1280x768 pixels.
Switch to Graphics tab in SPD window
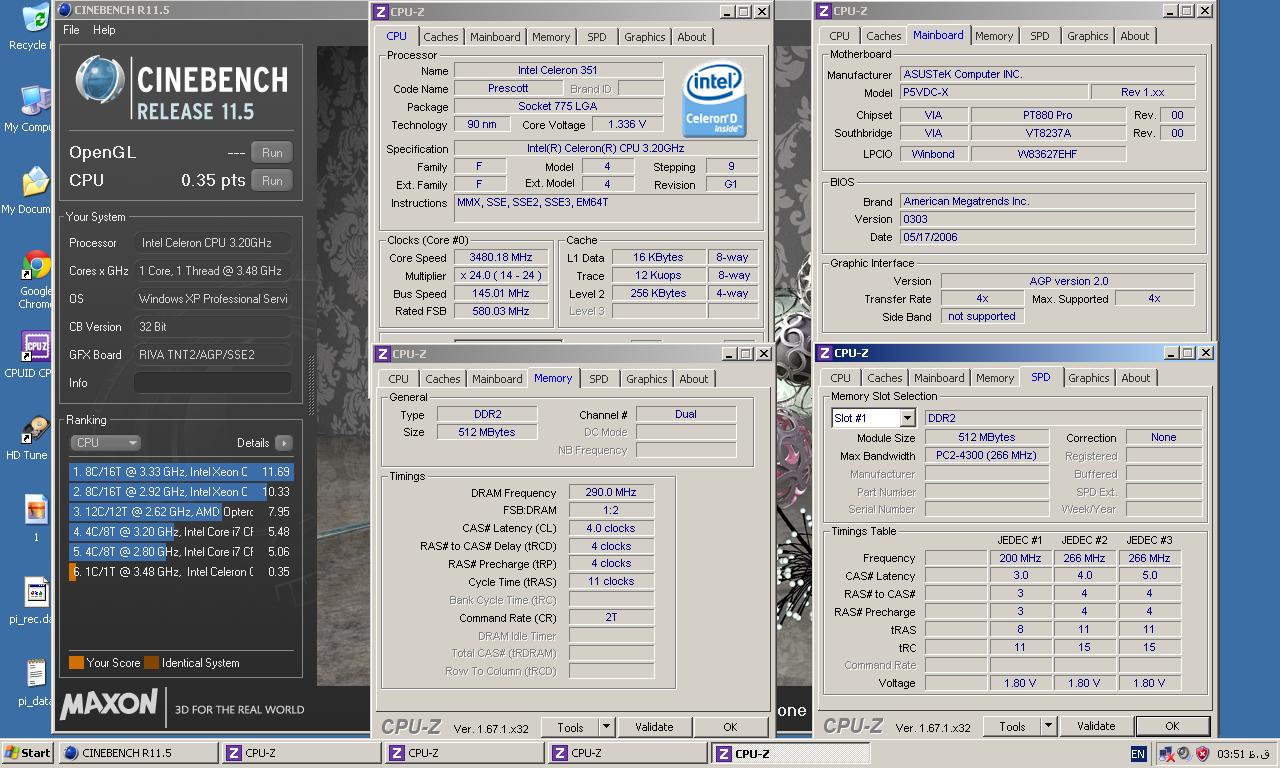pyautogui.click(x=1088, y=378)
